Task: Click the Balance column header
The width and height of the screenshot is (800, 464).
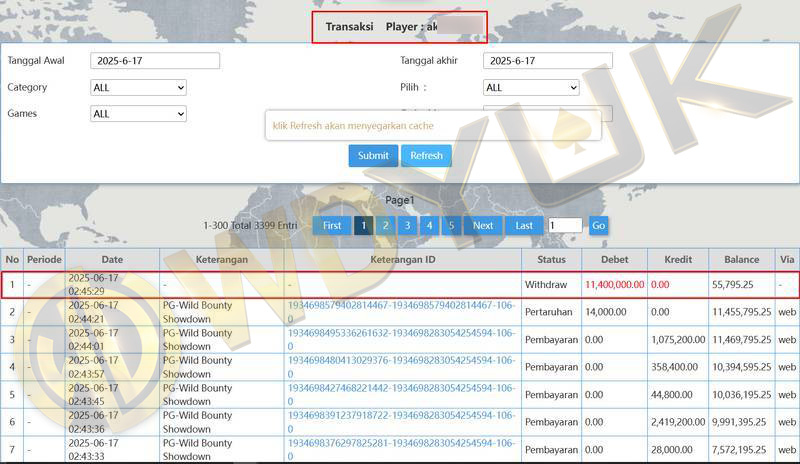Action: click(741, 259)
